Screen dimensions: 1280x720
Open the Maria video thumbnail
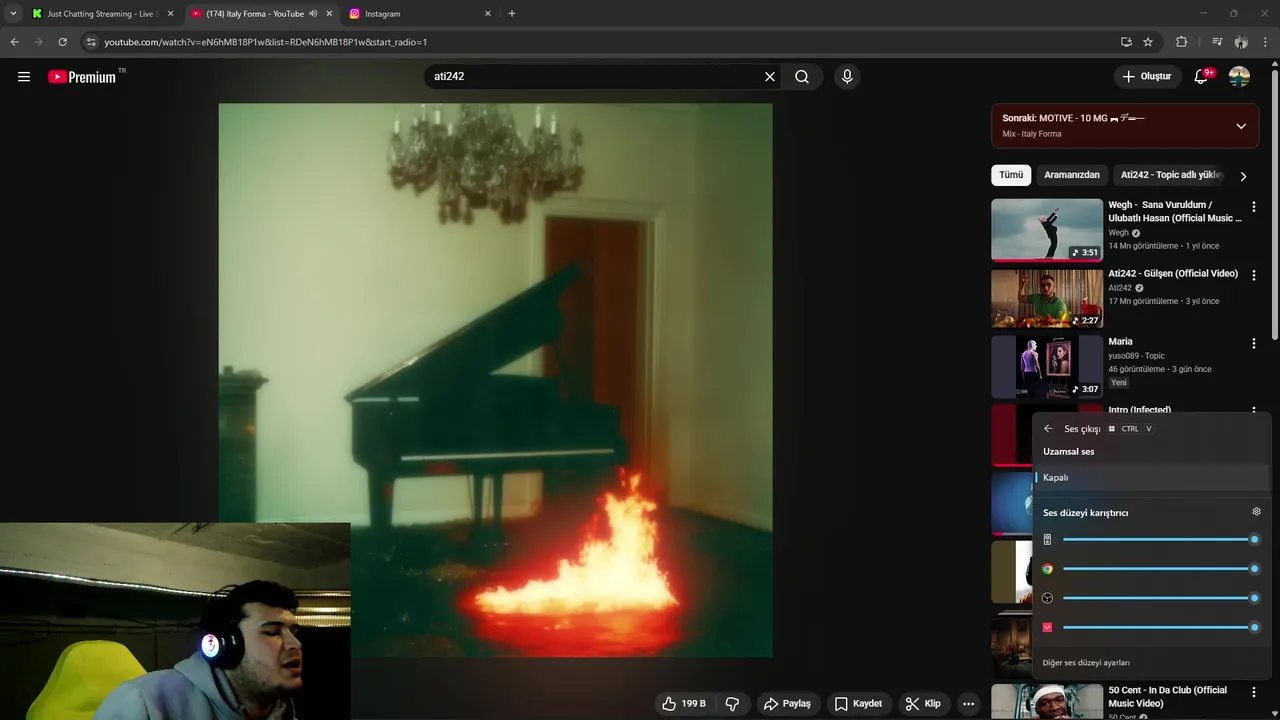tap(1047, 366)
